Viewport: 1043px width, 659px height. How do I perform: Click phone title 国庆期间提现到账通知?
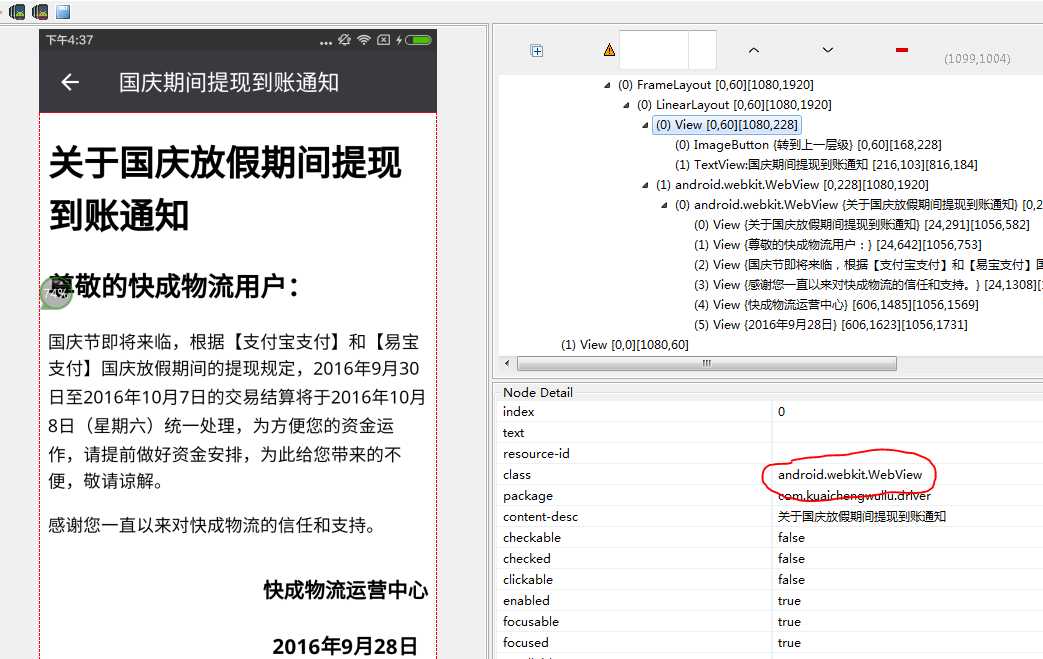point(229,82)
